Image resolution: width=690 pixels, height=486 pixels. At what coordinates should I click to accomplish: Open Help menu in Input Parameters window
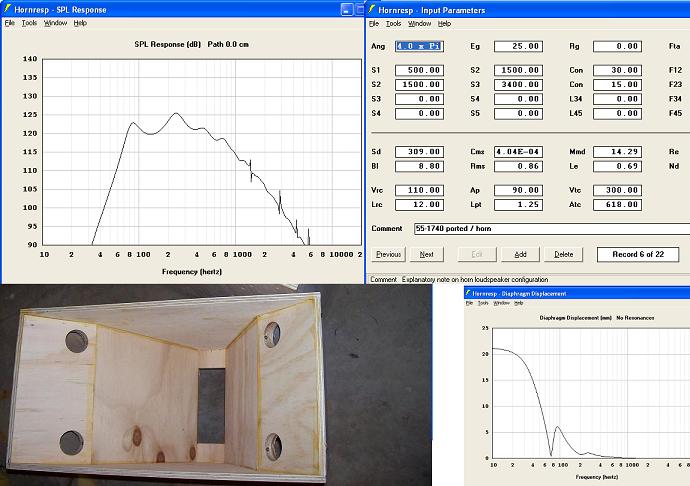[444, 23]
